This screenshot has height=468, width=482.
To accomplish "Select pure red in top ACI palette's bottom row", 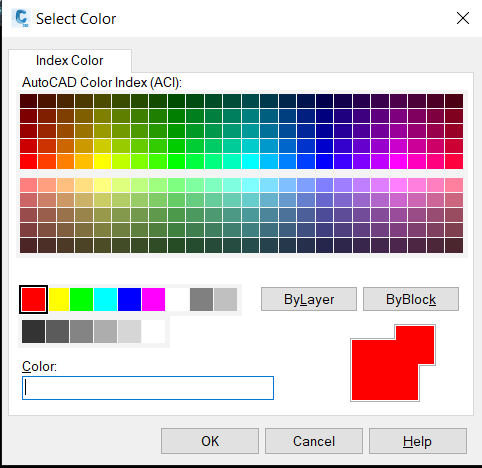I will pos(28,161).
